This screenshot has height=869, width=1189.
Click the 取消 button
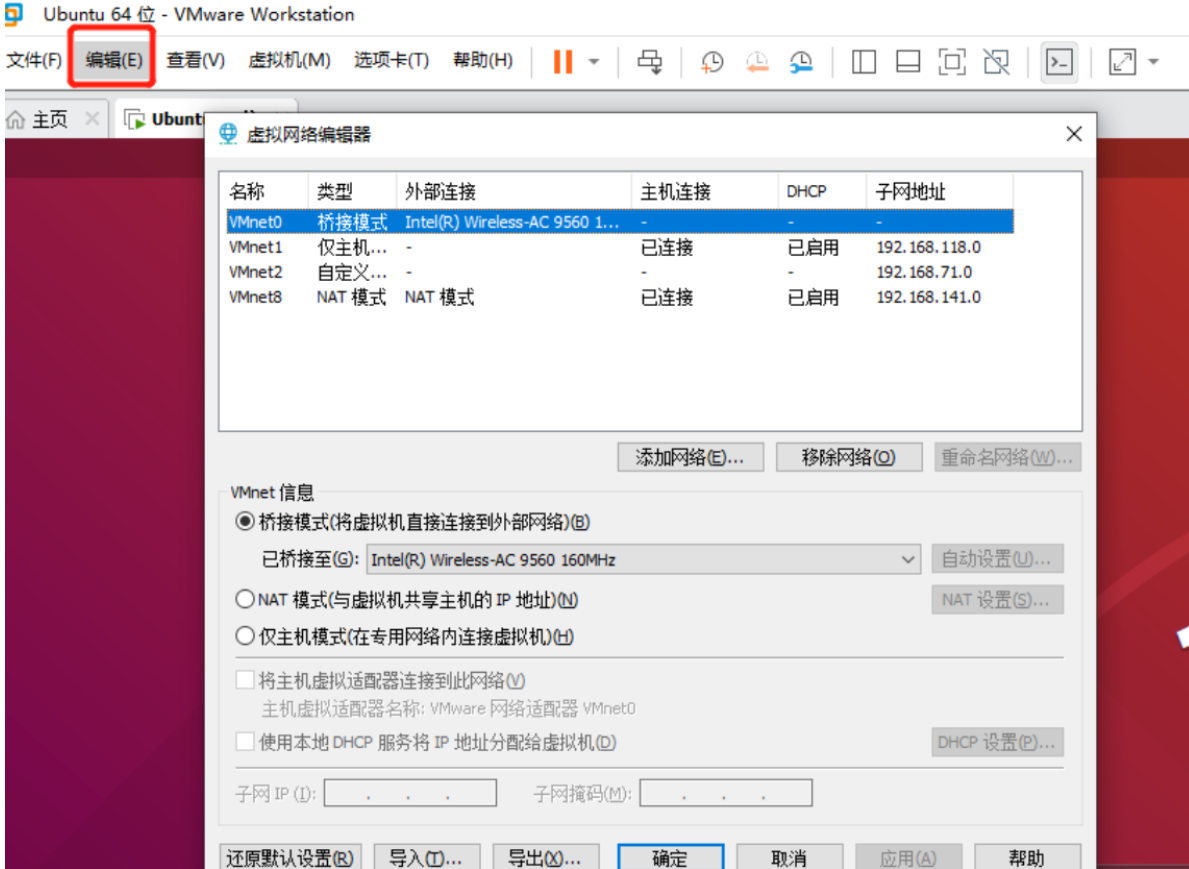[x=789, y=858]
